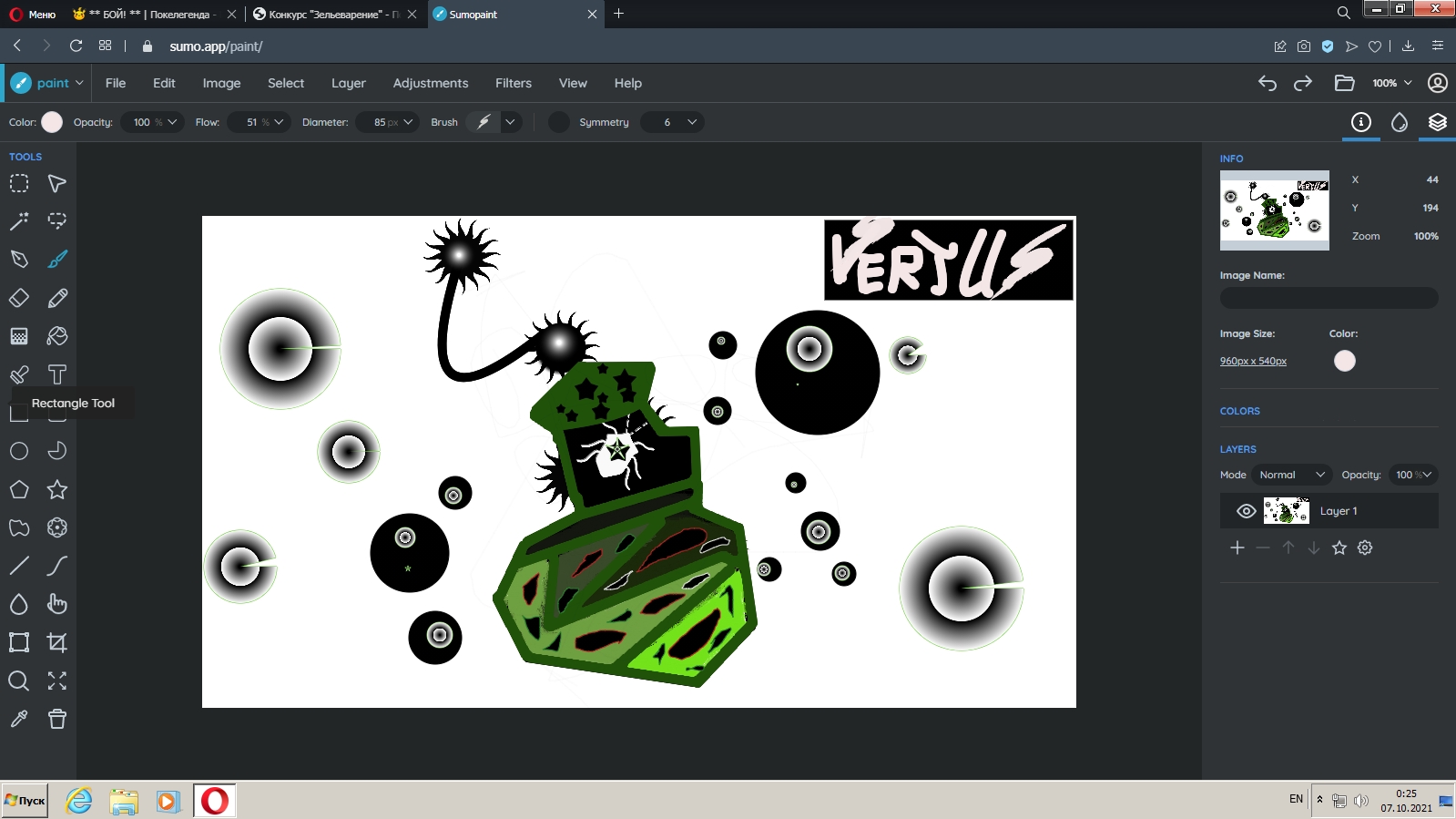Select the Zoom magnifier tool
This screenshot has width=1456, height=819.
(19, 681)
